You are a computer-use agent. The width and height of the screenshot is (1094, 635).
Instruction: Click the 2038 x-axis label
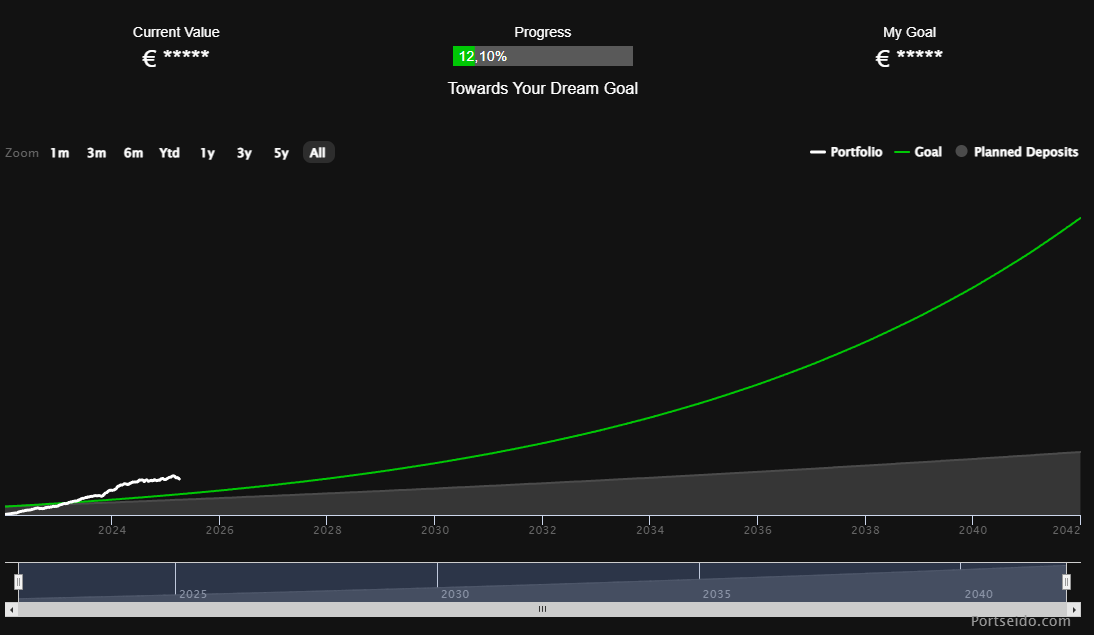pos(865,530)
